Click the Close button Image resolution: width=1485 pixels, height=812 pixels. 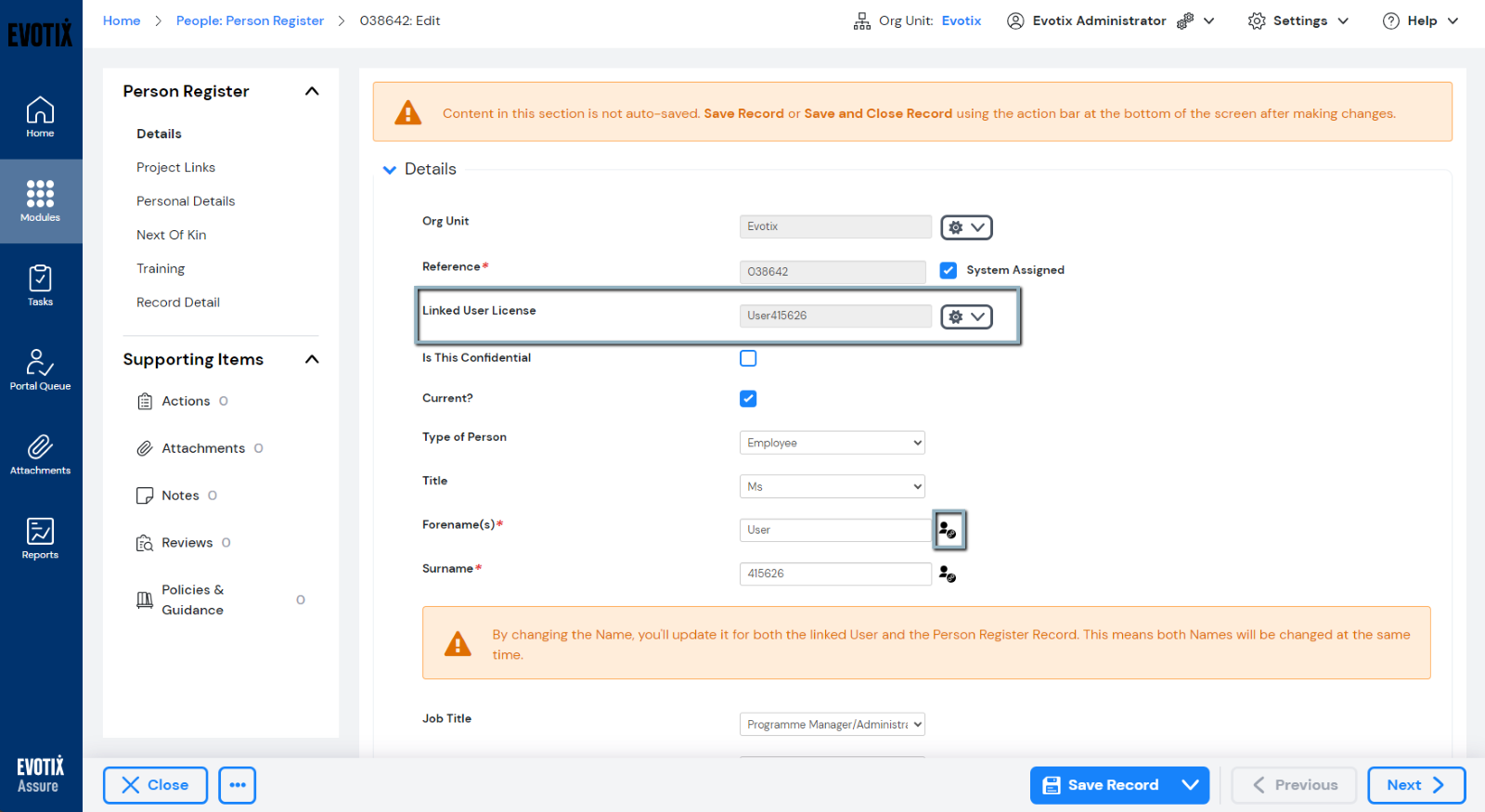[155, 785]
